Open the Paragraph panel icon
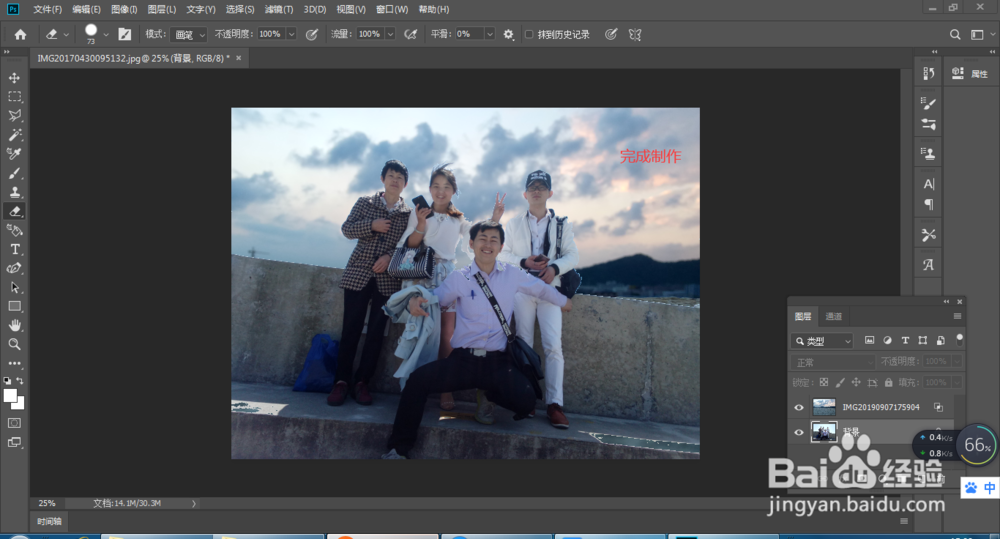This screenshot has width=1000, height=539. point(929,204)
